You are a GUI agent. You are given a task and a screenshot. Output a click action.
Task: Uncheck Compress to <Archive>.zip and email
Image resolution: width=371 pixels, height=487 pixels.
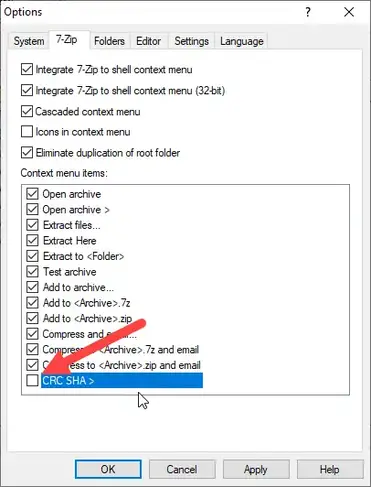click(32, 365)
